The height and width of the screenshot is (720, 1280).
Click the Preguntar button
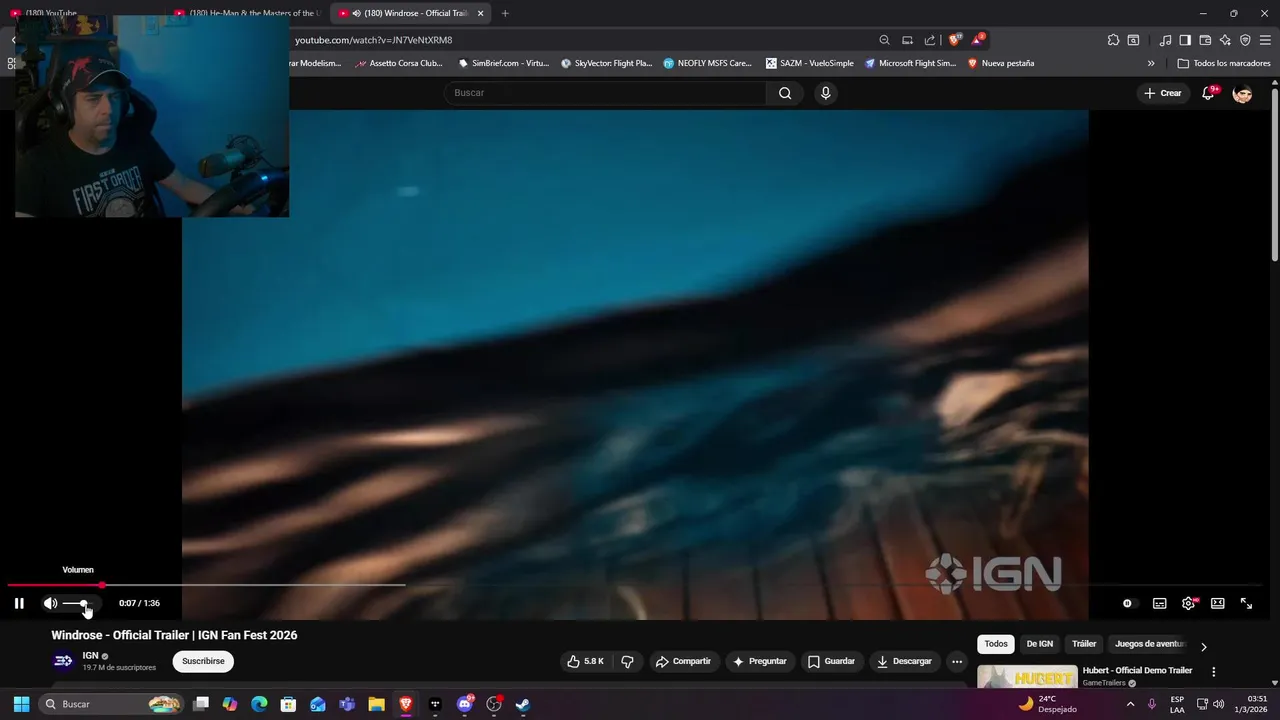click(760, 661)
